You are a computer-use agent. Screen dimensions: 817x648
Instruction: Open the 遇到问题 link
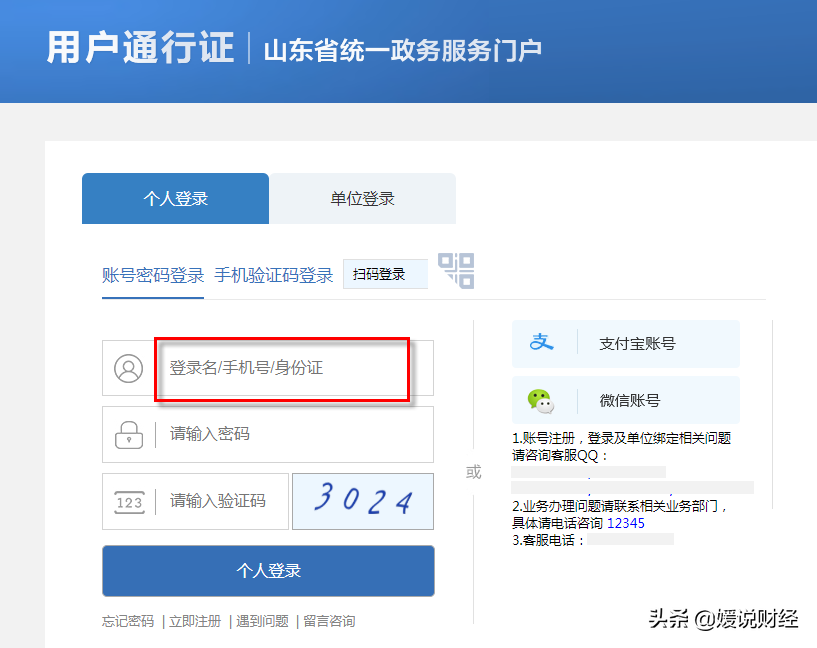pyautogui.click(x=262, y=621)
